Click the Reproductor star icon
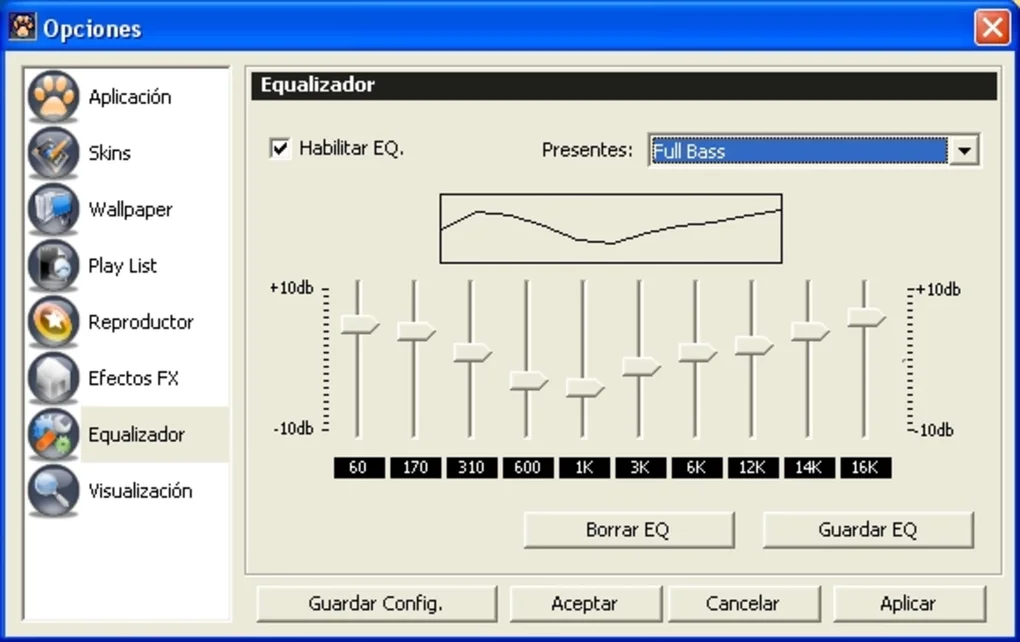 click(53, 322)
